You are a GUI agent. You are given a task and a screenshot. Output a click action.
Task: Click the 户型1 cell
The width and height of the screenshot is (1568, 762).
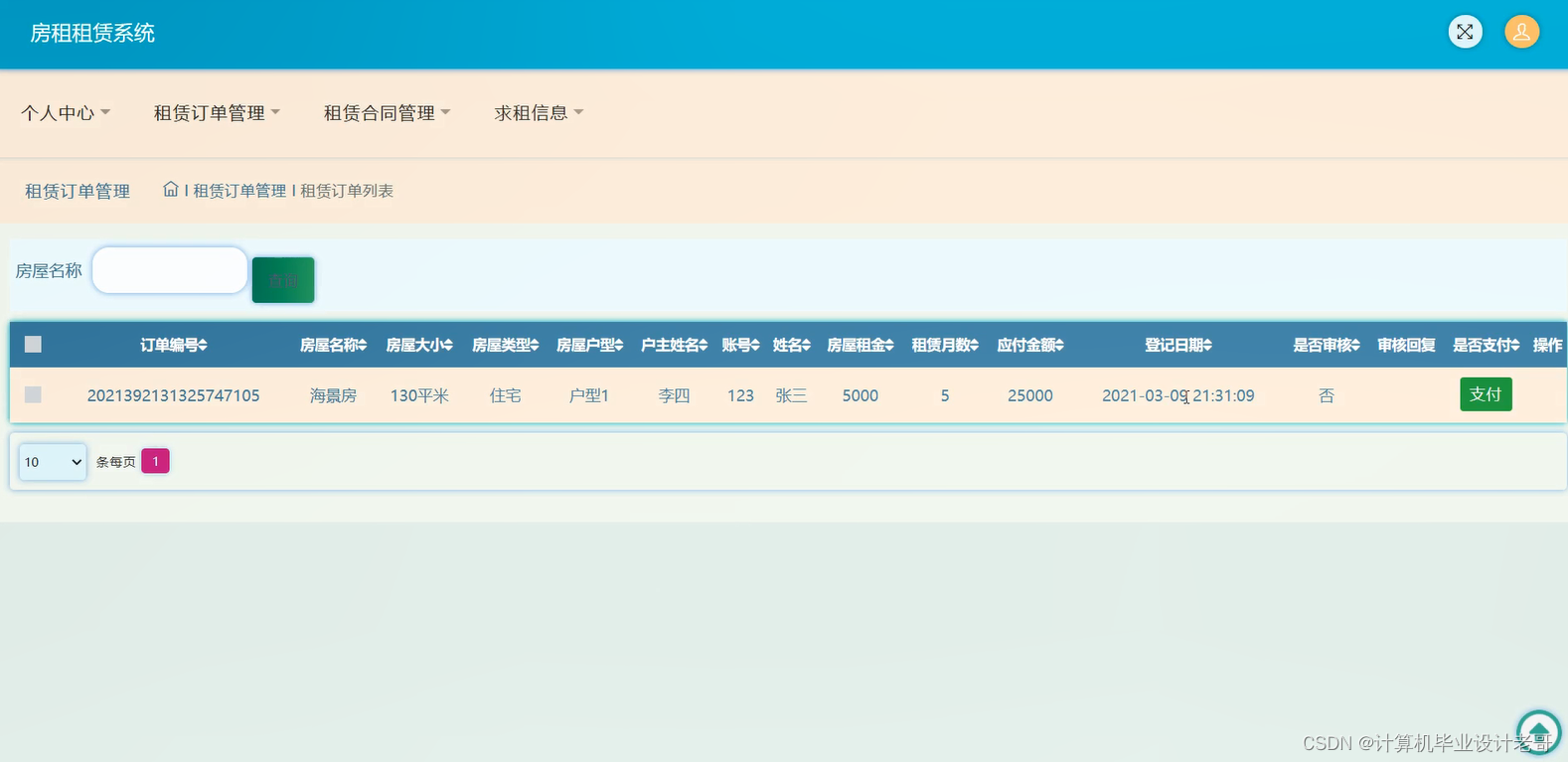[x=589, y=395]
